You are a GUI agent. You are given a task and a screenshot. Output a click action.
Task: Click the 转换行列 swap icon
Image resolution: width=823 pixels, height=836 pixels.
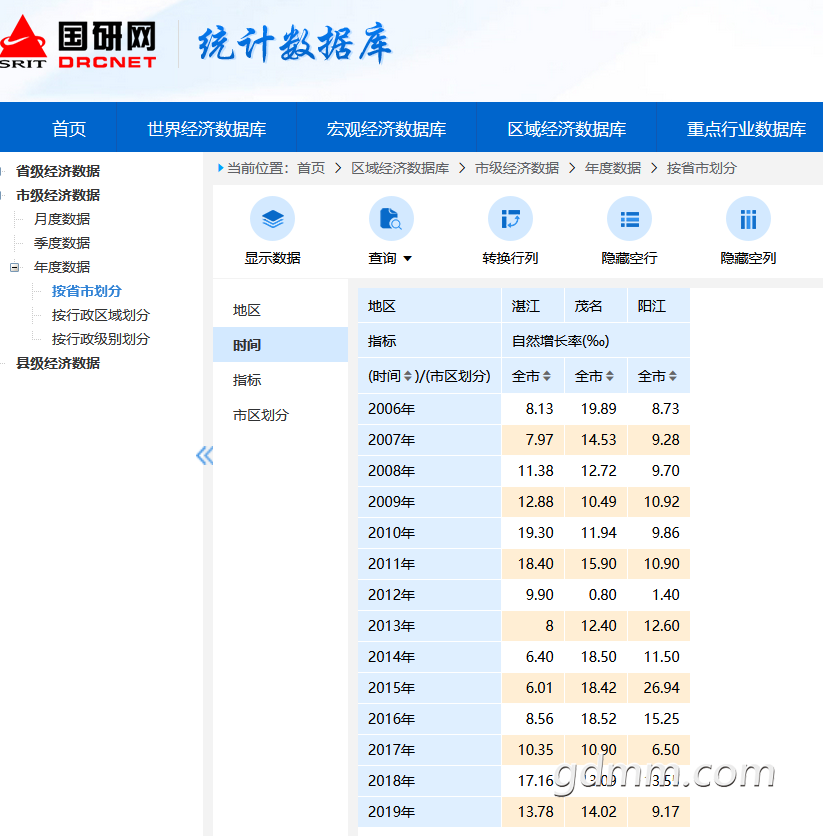[x=510, y=219]
